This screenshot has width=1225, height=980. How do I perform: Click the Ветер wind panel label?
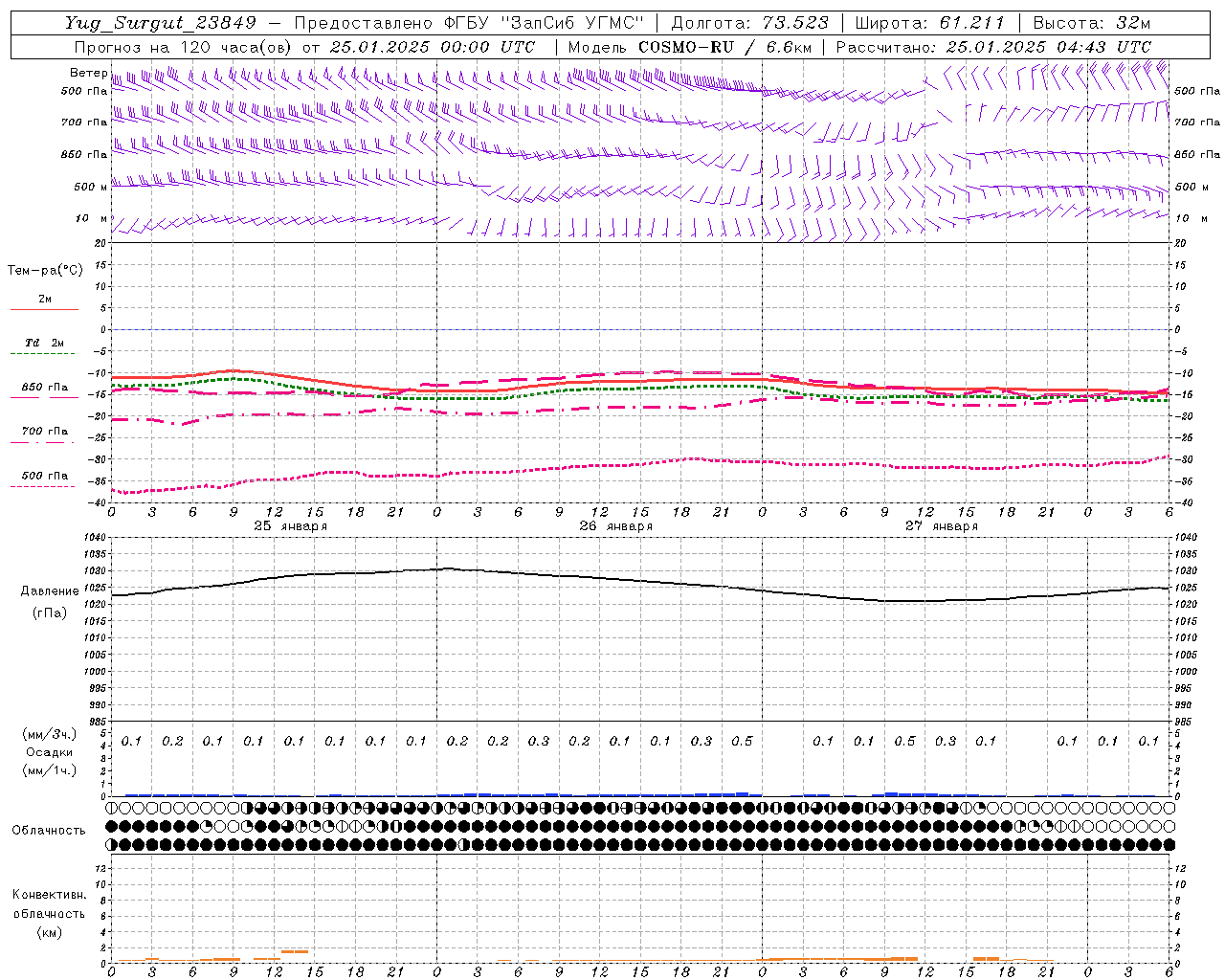point(88,73)
